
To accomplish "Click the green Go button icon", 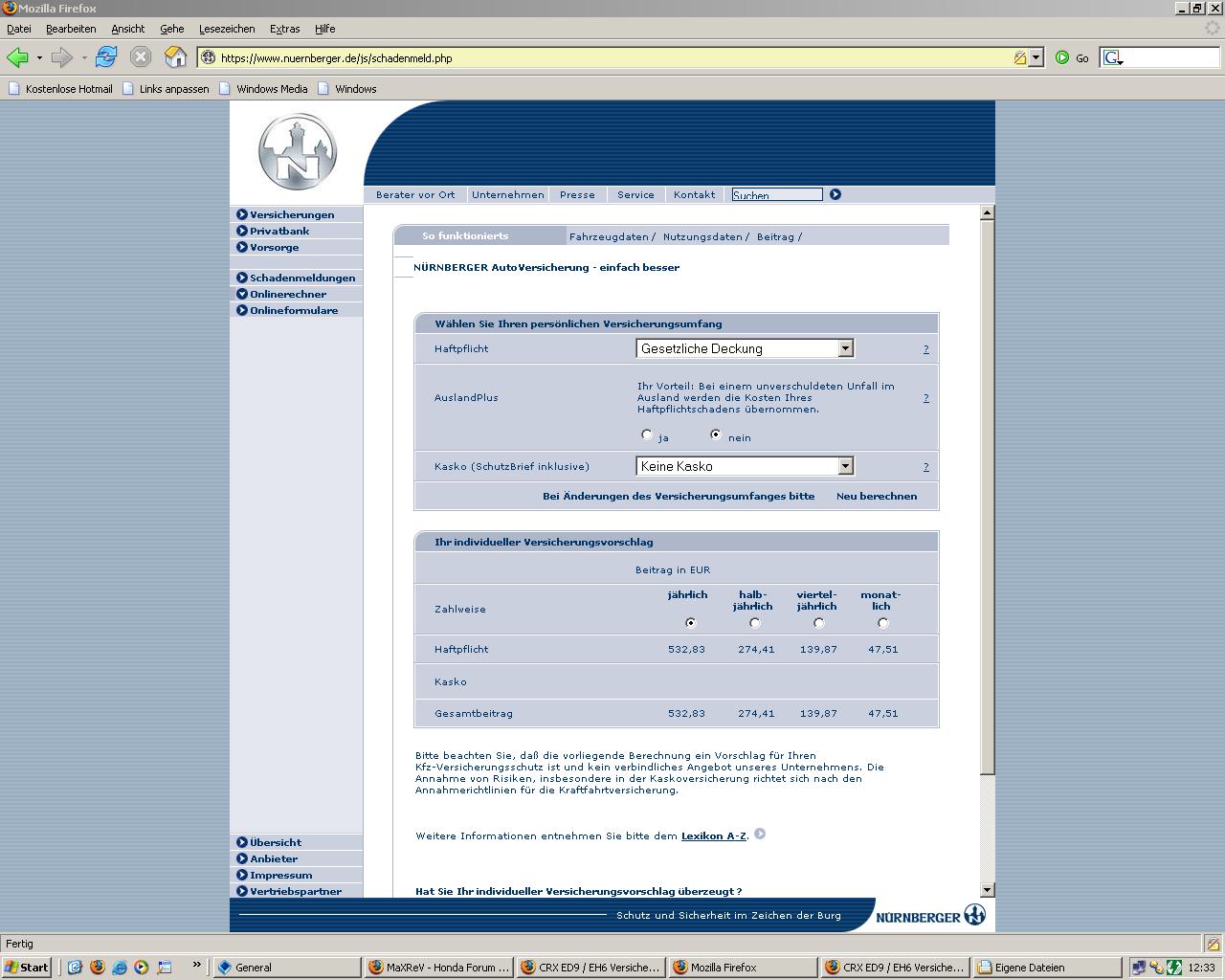I will click(x=1062, y=57).
